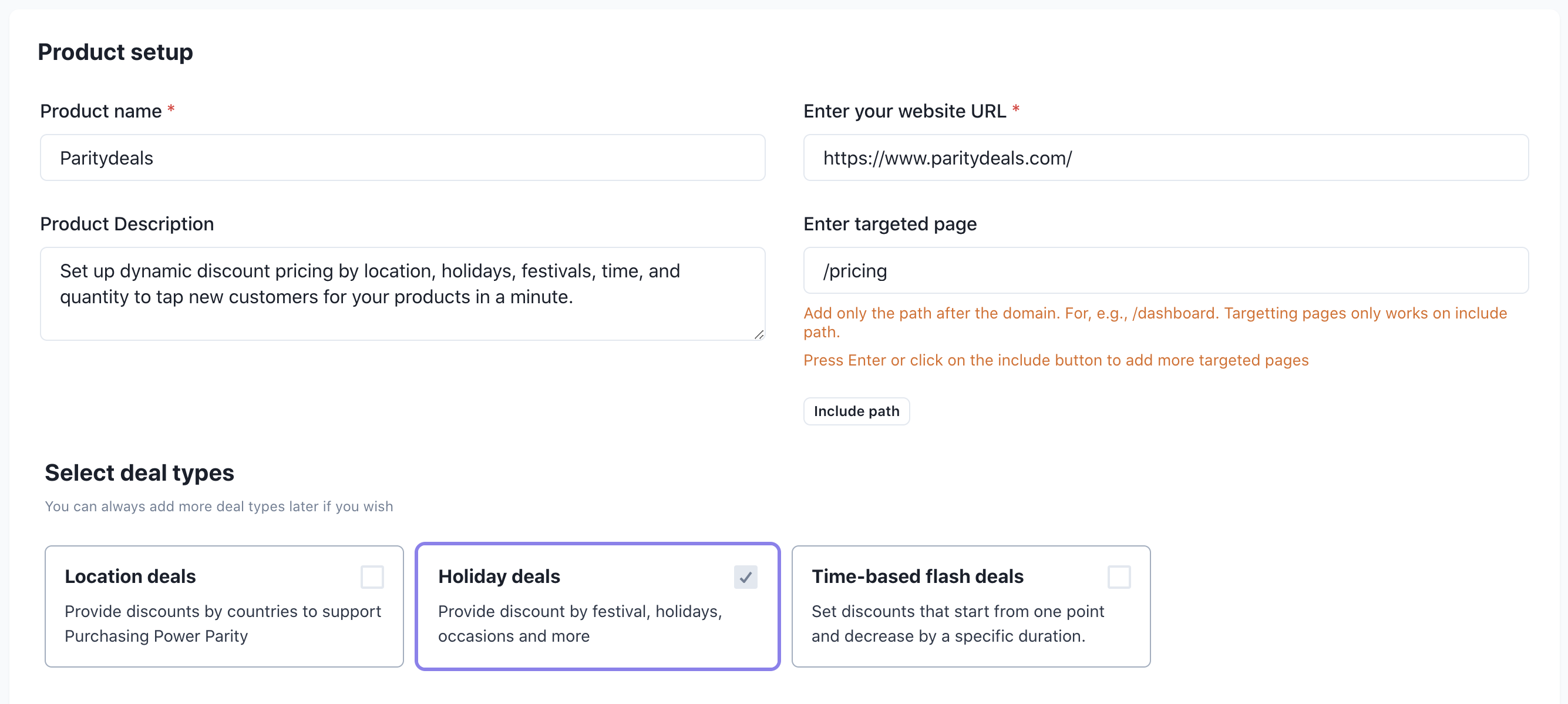Click the Product Description text area
1568x704 pixels.
click(402, 293)
